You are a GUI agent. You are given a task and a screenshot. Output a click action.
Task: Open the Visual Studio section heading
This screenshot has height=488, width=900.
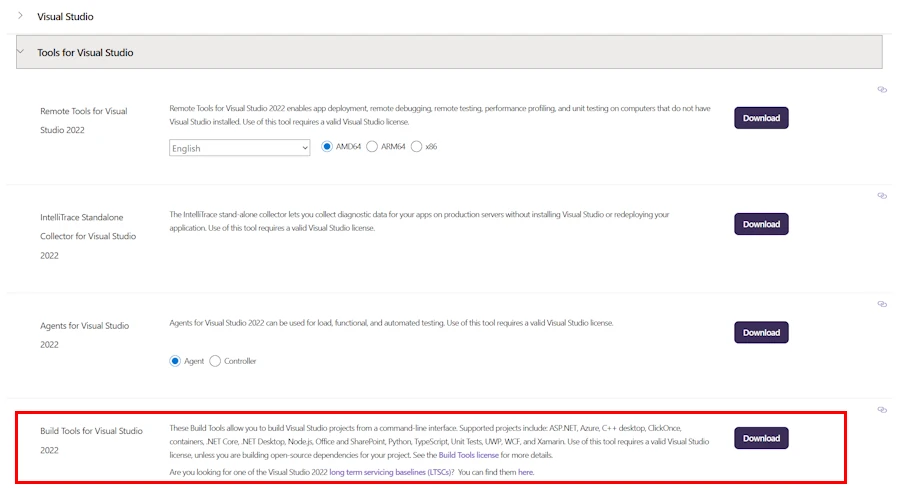(65, 17)
